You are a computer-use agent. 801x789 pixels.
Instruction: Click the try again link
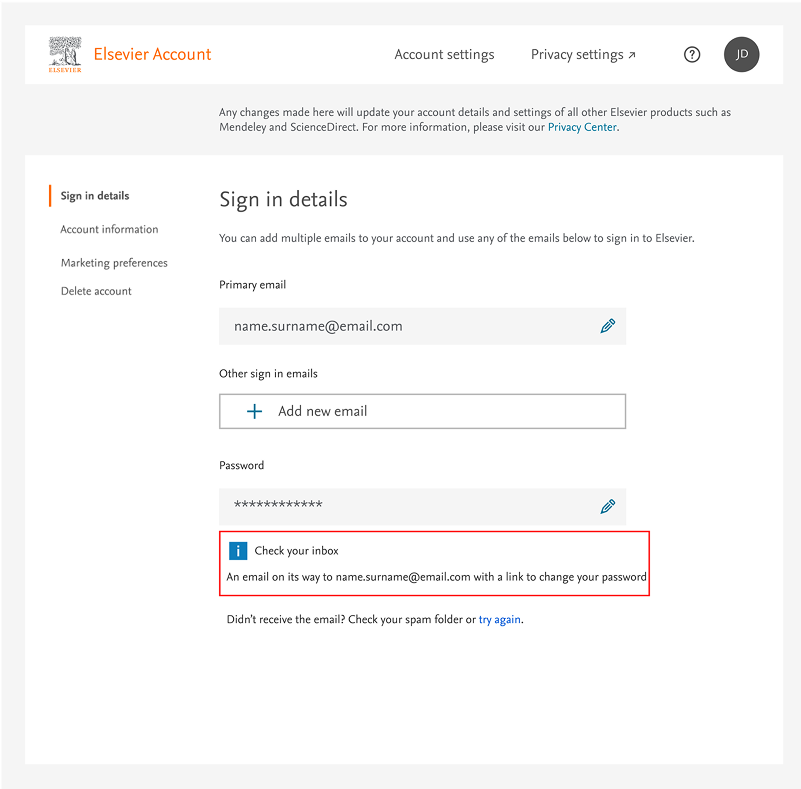click(499, 620)
